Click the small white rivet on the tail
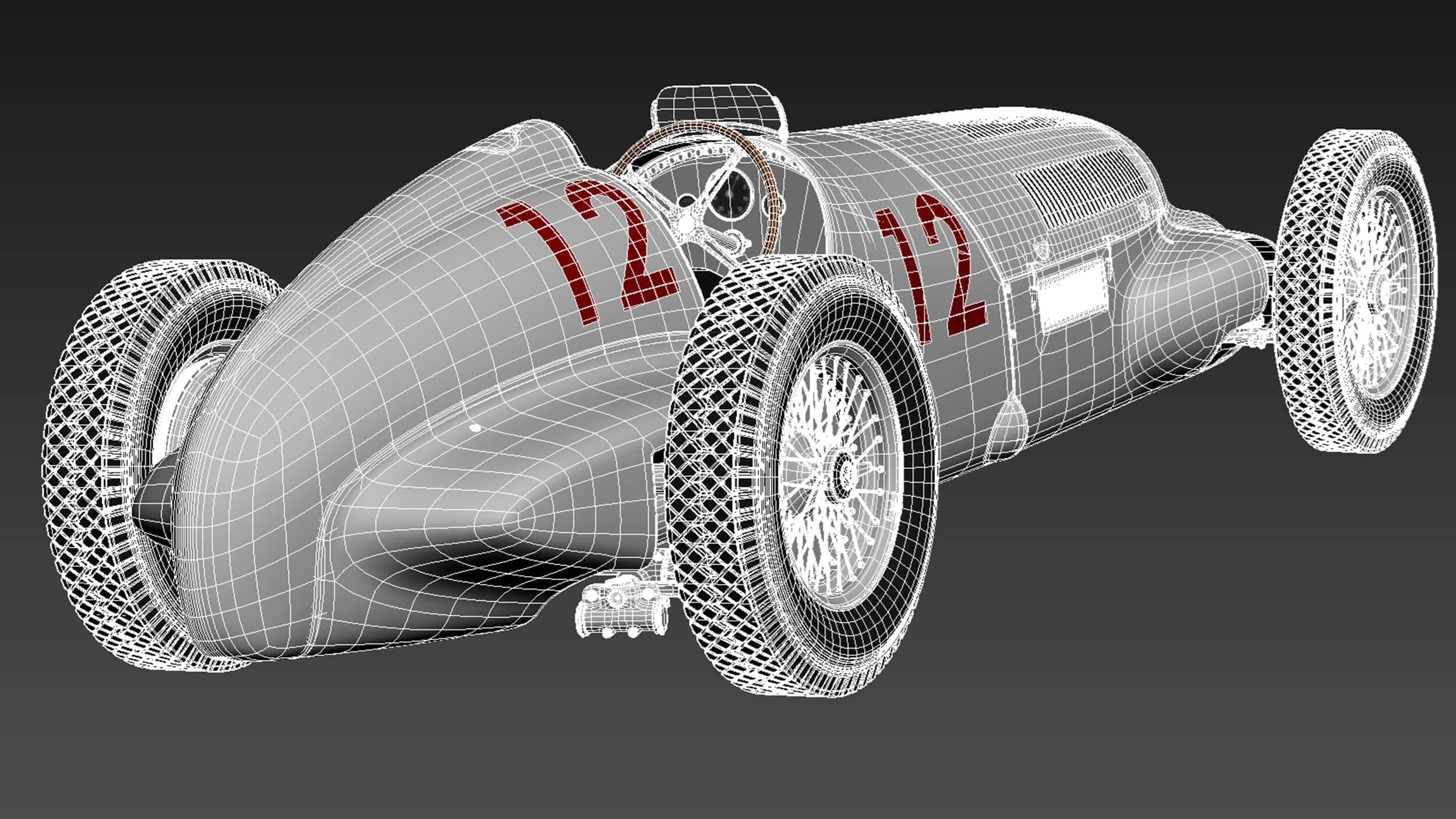The height and width of the screenshot is (819, 1456). [x=475, y=428]
